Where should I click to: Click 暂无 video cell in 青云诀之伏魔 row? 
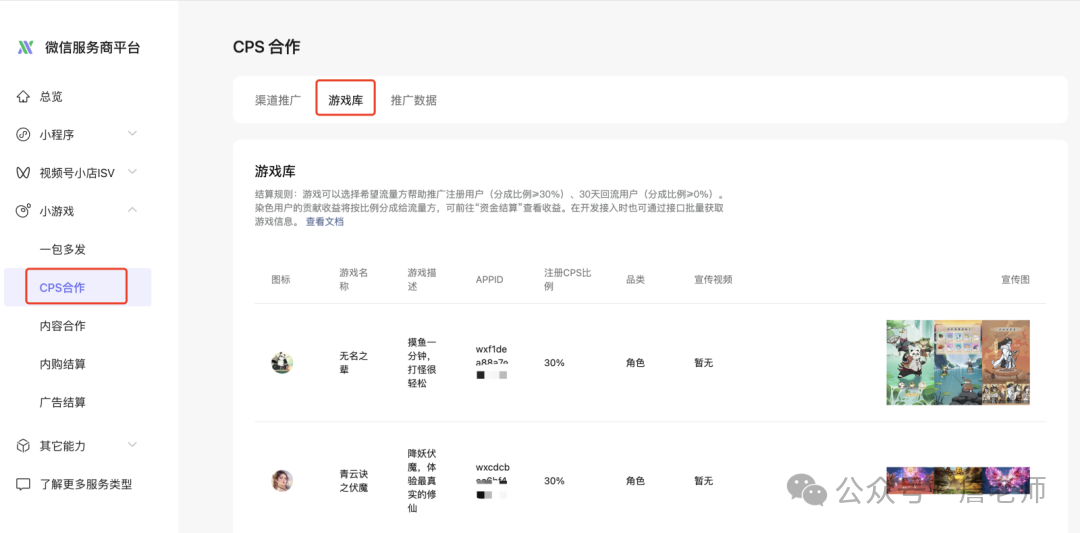pyautogui.click(x=703, y=481)
